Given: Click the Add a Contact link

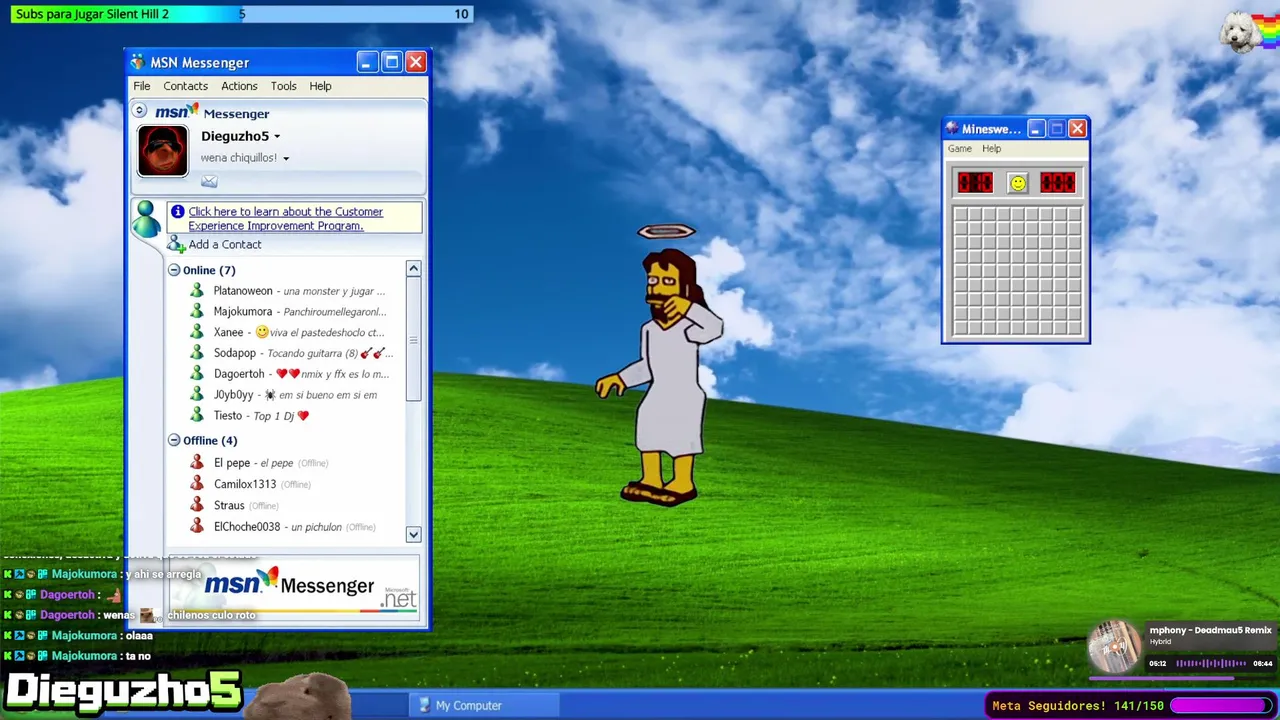Looking at the screenshot, I should click(x=225, y=245).
